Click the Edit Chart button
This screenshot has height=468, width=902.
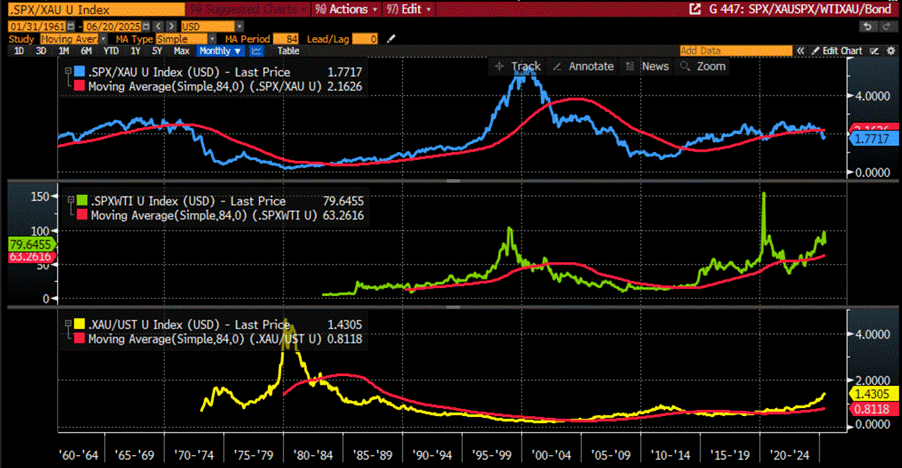(837, 51)
